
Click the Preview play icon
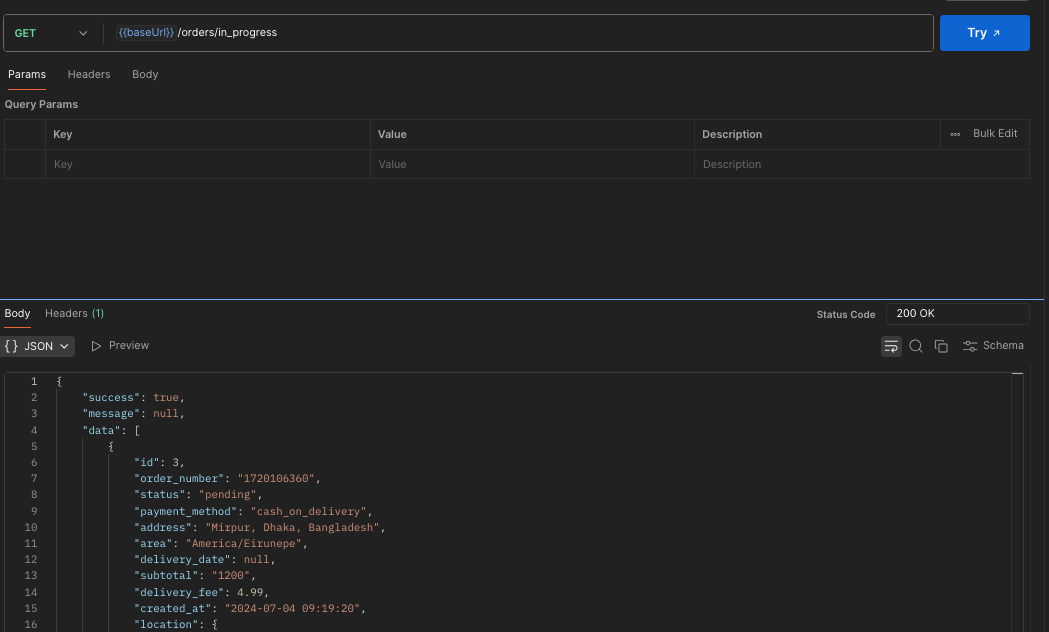pos(97,346)
